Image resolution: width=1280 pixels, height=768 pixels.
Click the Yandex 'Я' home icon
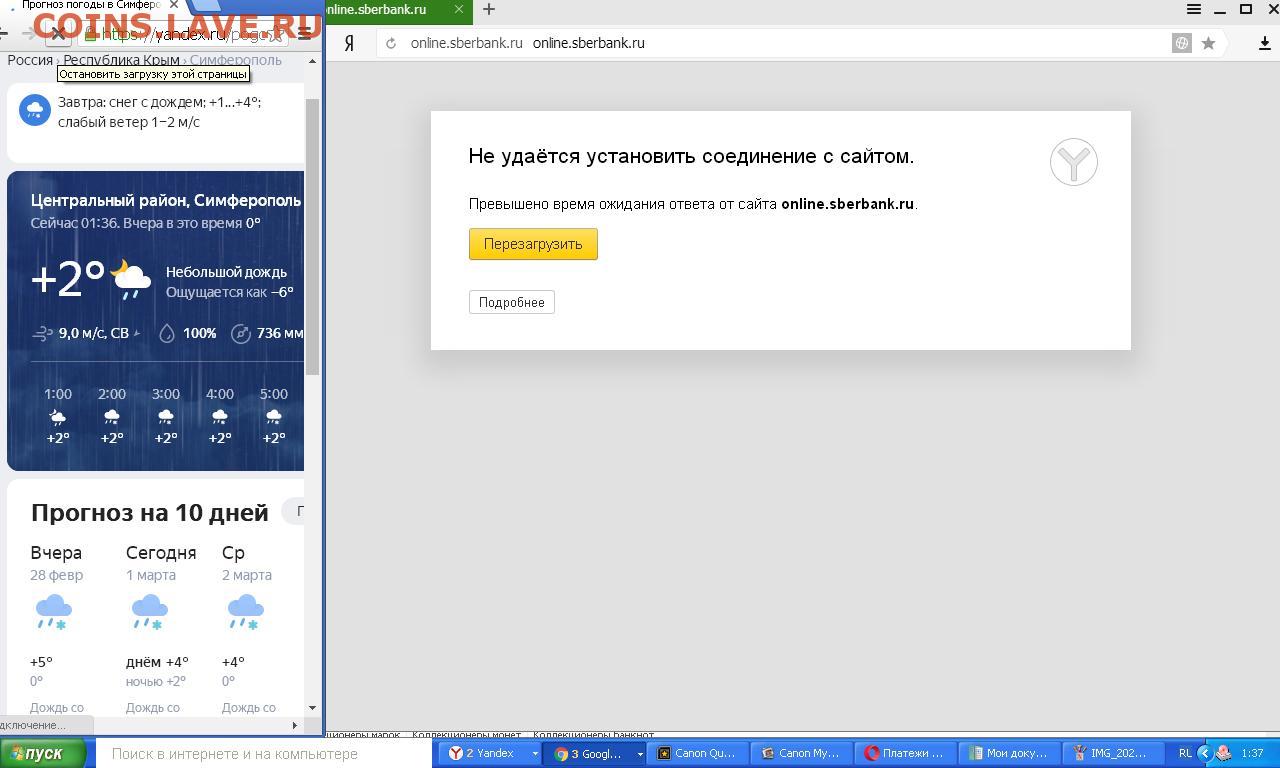click(349, 43)
